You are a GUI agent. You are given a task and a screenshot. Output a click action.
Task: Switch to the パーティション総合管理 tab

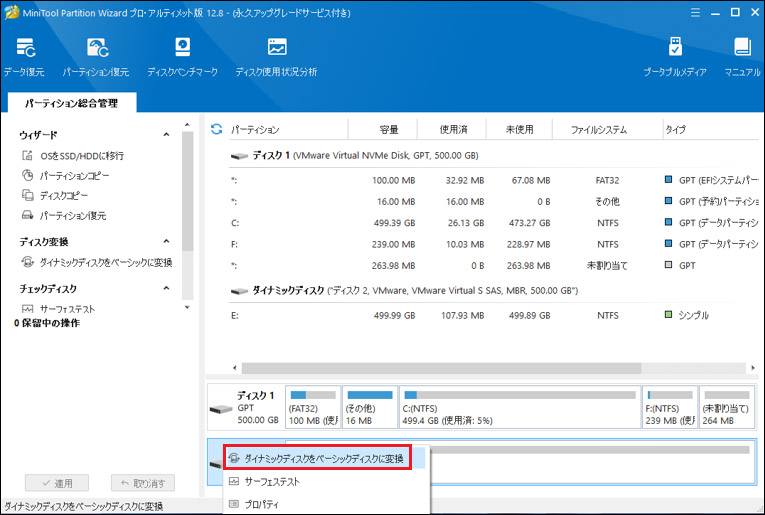[x=71, y=102]
